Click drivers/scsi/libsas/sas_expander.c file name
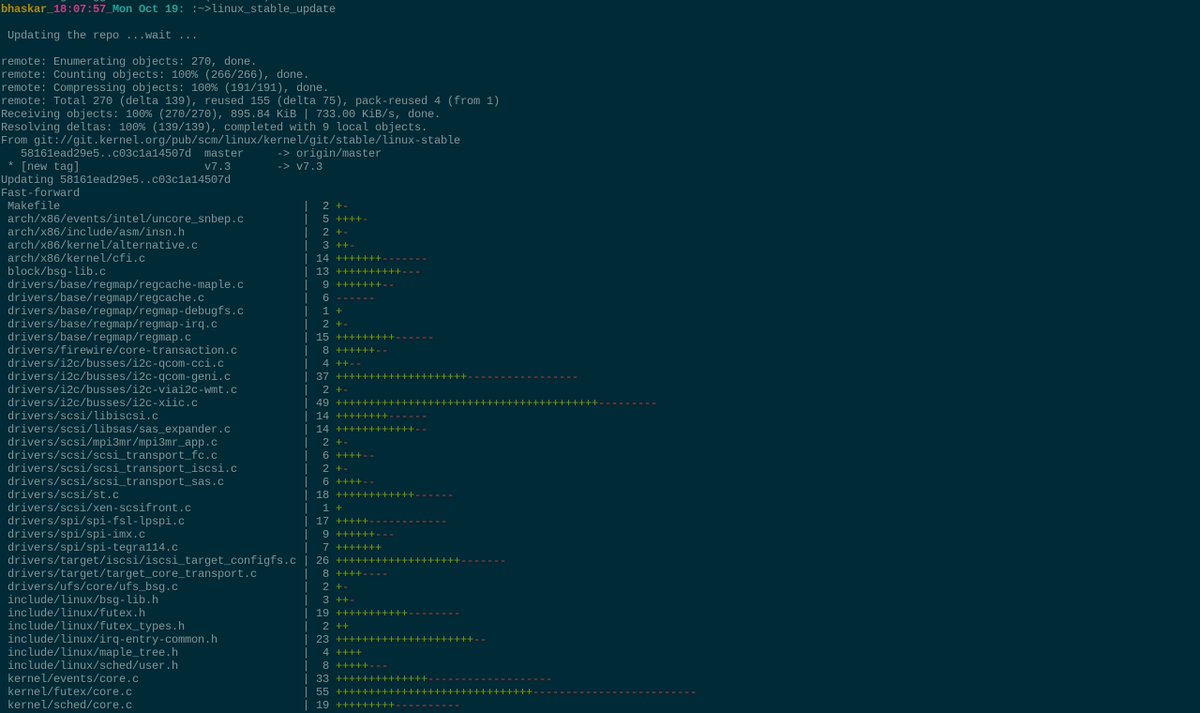1200x713 pixels. point(119,429)
